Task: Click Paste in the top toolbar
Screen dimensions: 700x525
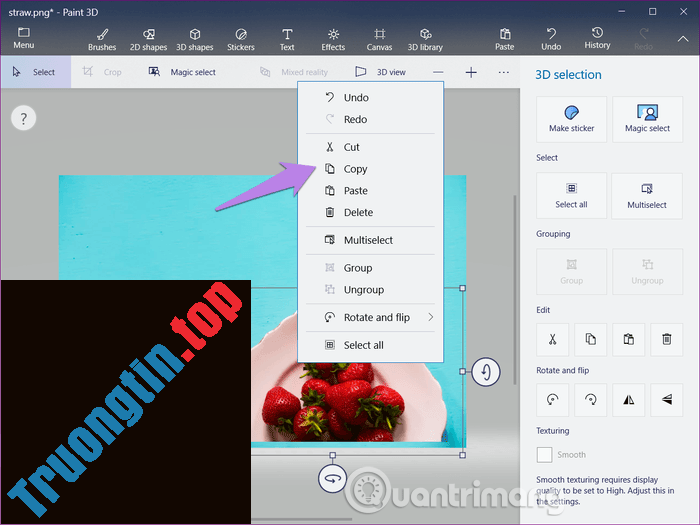Action: pos(504,39)
